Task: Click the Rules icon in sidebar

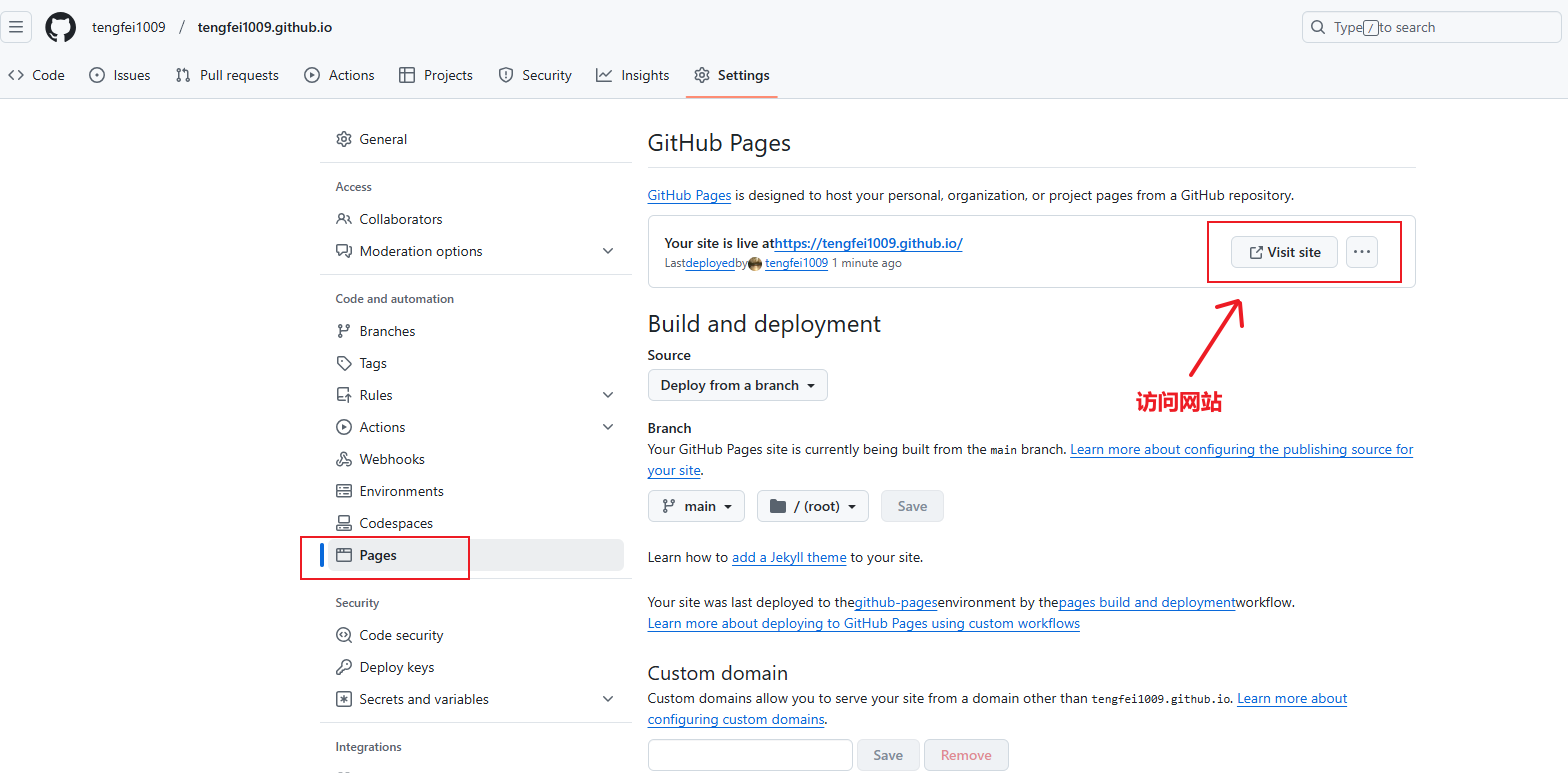Action: pos(344,395)
